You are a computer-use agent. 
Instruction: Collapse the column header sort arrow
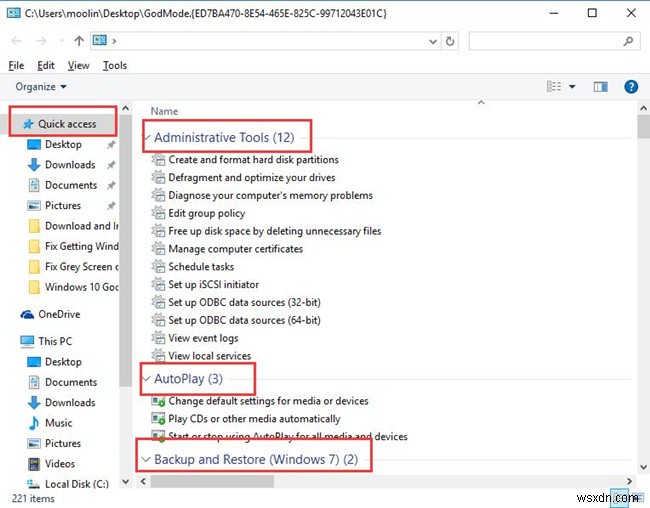point(481,102)
